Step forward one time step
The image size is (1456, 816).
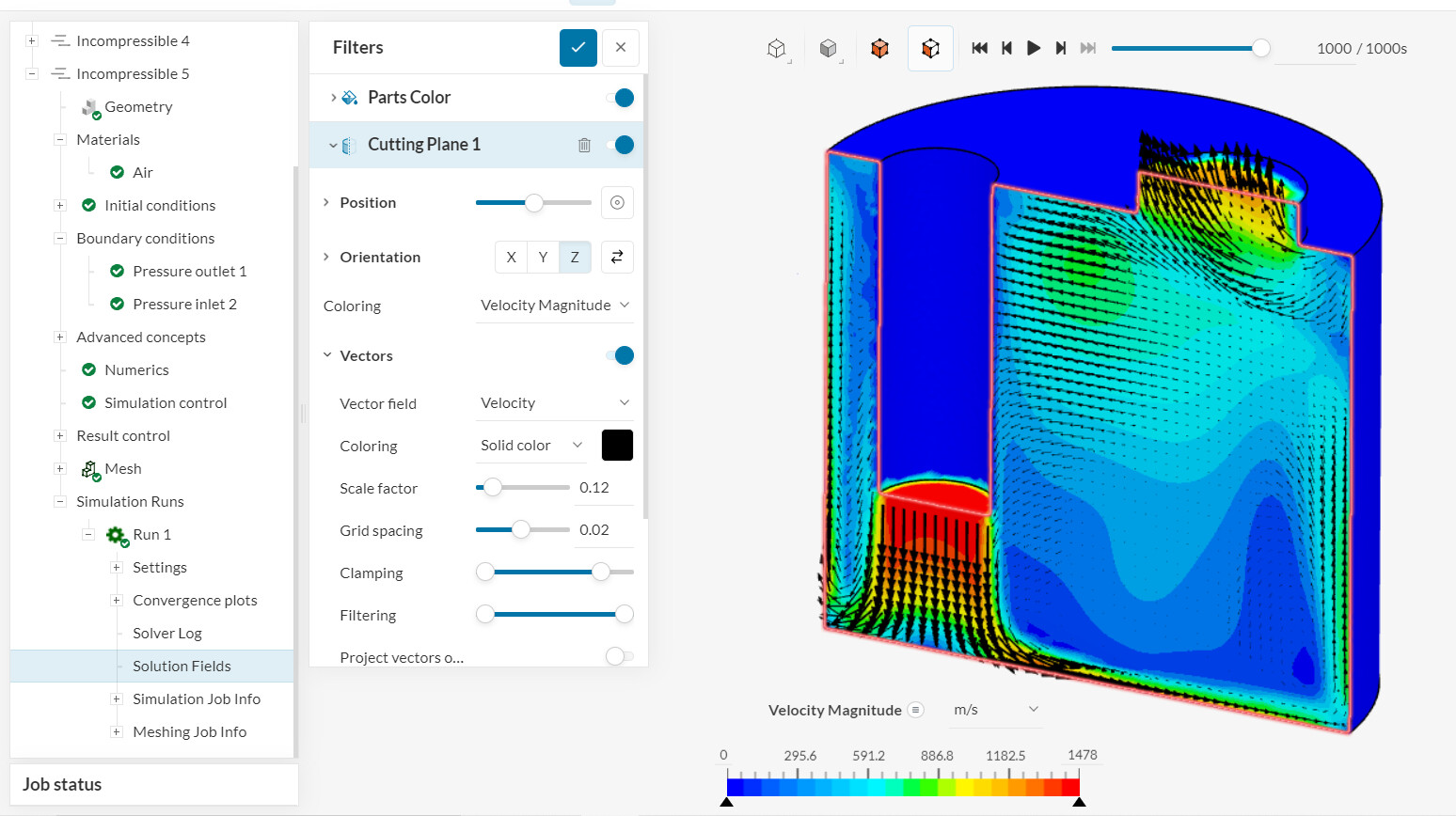(x=1061, y=48)
